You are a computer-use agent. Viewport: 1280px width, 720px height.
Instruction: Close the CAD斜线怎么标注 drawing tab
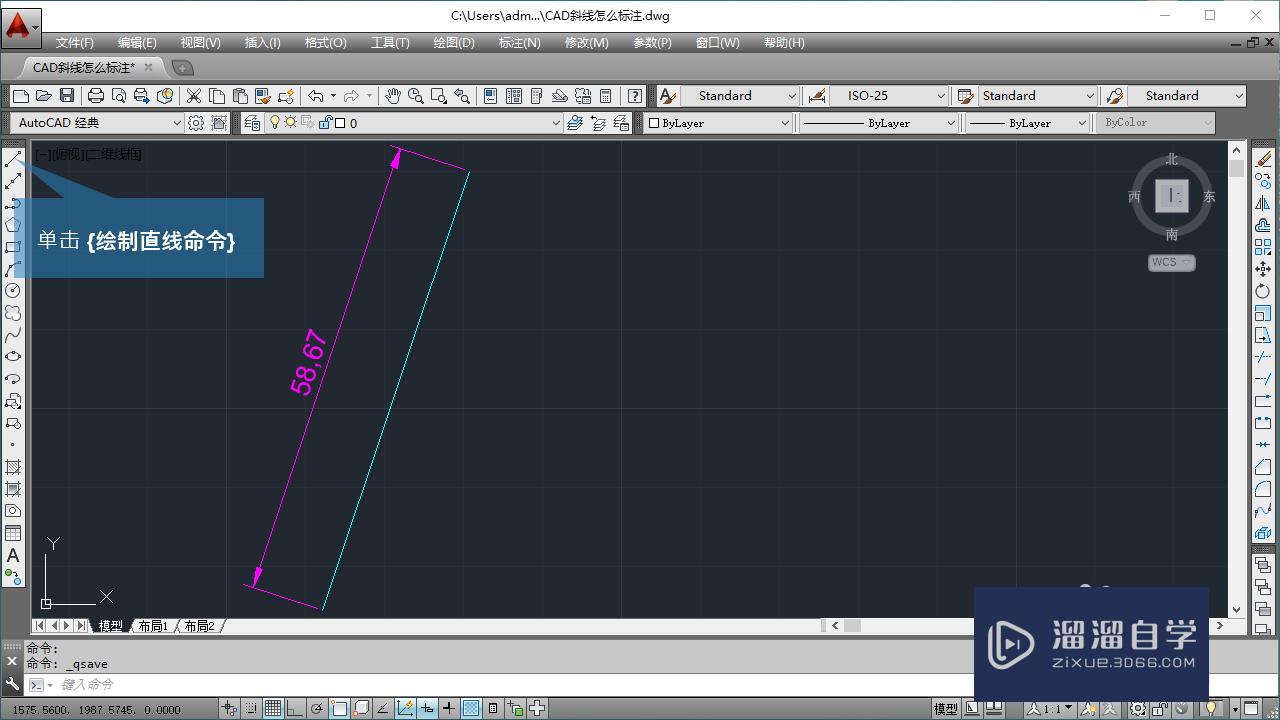[x=148, y=67]
